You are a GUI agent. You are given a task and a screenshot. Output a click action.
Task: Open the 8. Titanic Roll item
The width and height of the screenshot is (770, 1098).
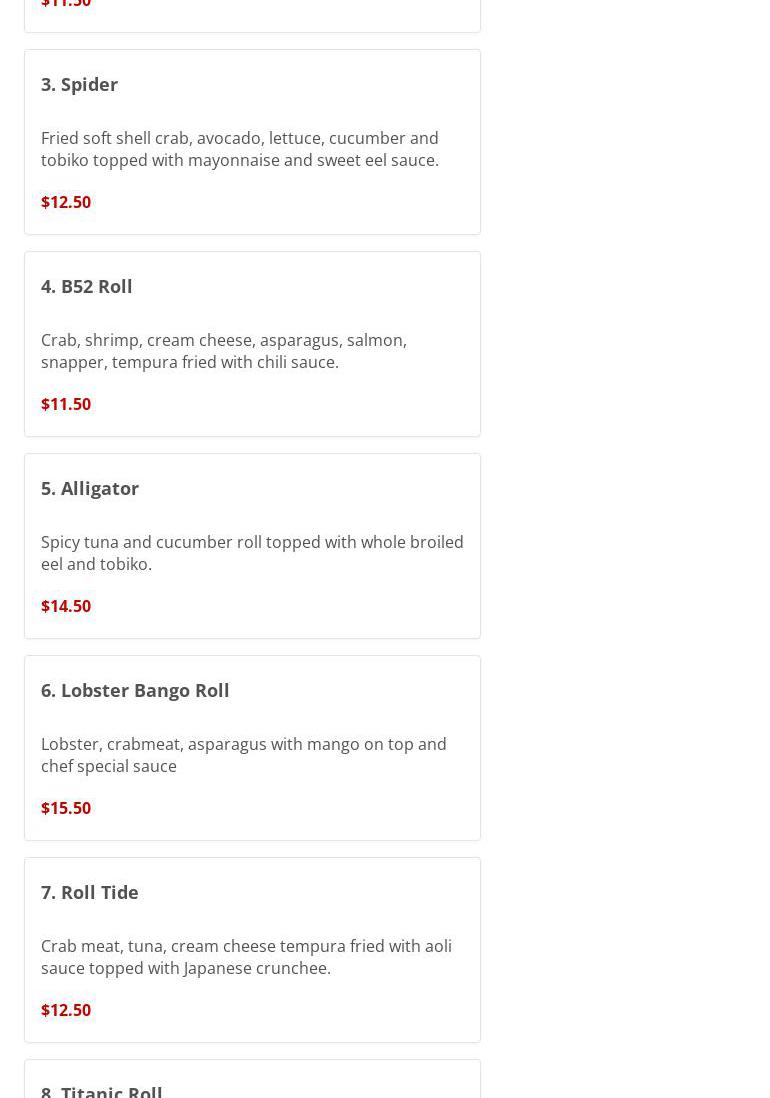point(102,1091)
